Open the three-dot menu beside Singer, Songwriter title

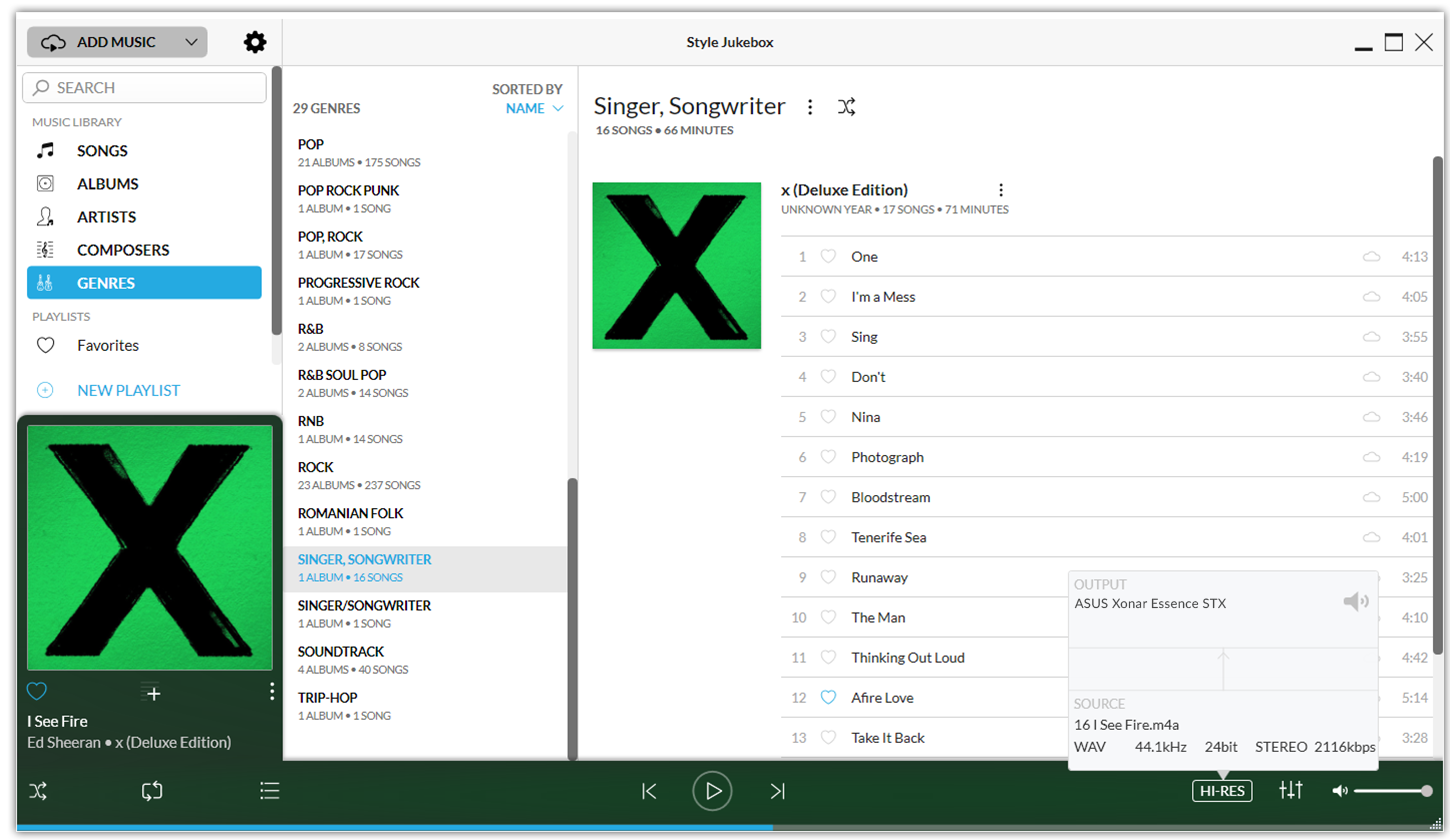pyautogui.click(x=810, y=107)
